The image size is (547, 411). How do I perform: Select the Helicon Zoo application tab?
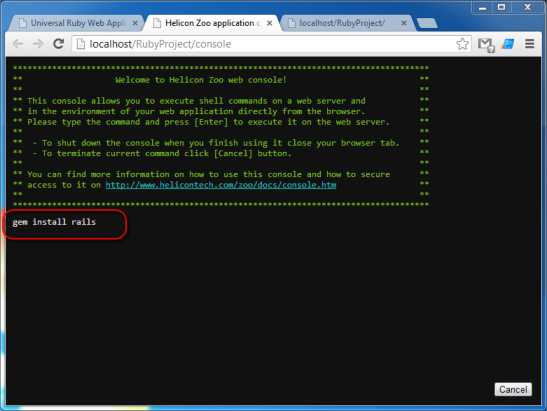[x=213, y=23]
